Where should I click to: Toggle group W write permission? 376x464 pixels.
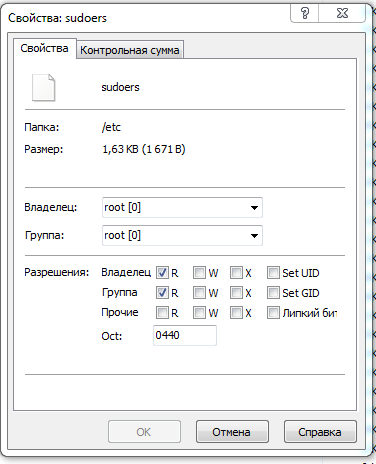199,293
